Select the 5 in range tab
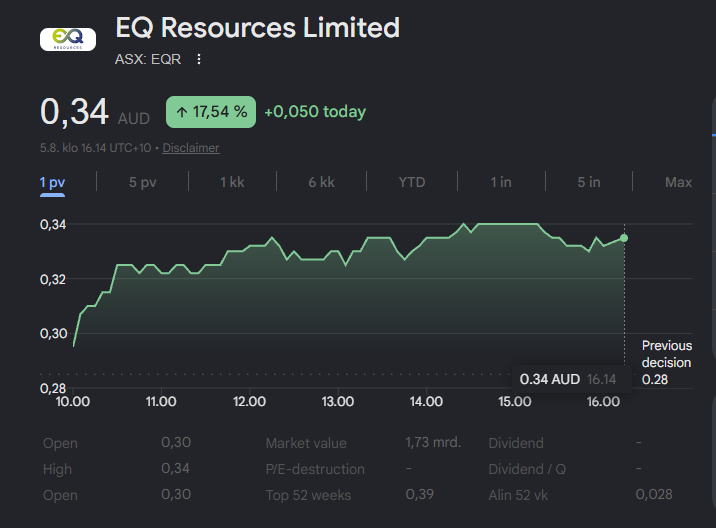716x528 pixels. 589,182
